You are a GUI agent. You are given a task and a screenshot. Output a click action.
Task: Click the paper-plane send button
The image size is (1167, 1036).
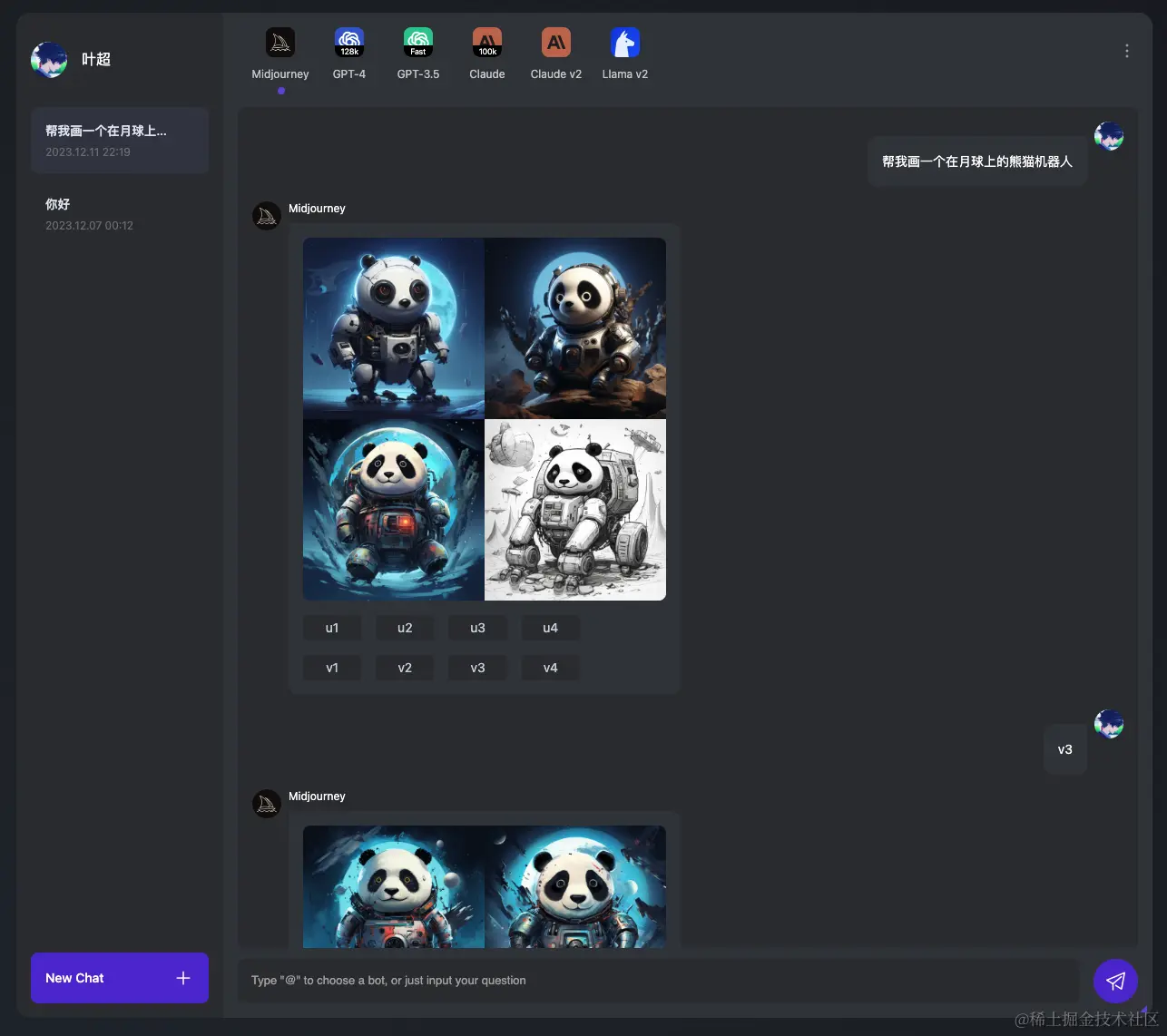[1115, 981]
